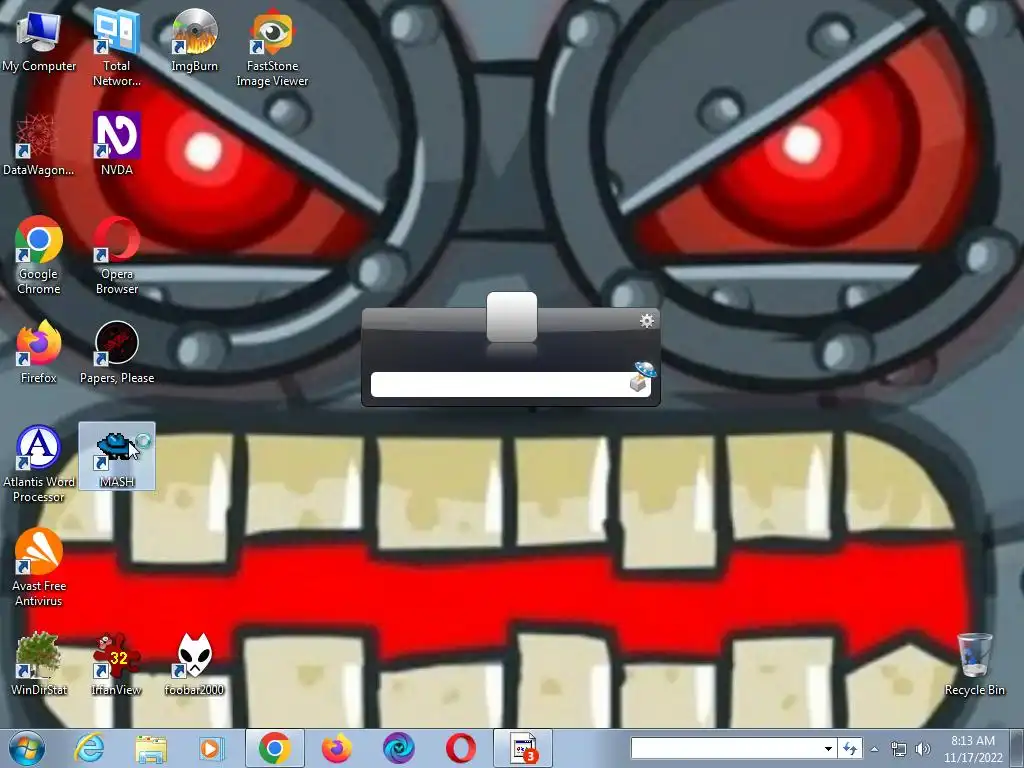Open the volume speaker tray icon
The width and height of the screenshot is (1024, 768).
pos(922,749)
